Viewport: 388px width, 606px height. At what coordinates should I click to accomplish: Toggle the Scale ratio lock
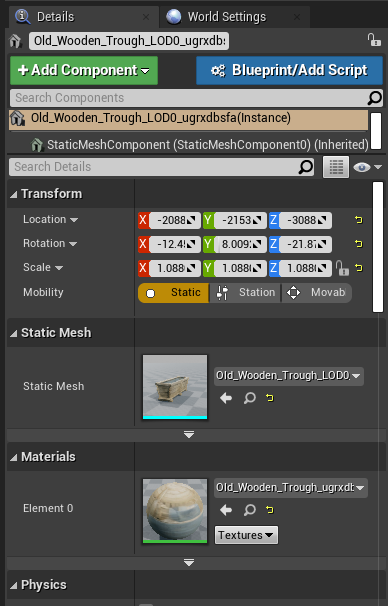point(342,268)
